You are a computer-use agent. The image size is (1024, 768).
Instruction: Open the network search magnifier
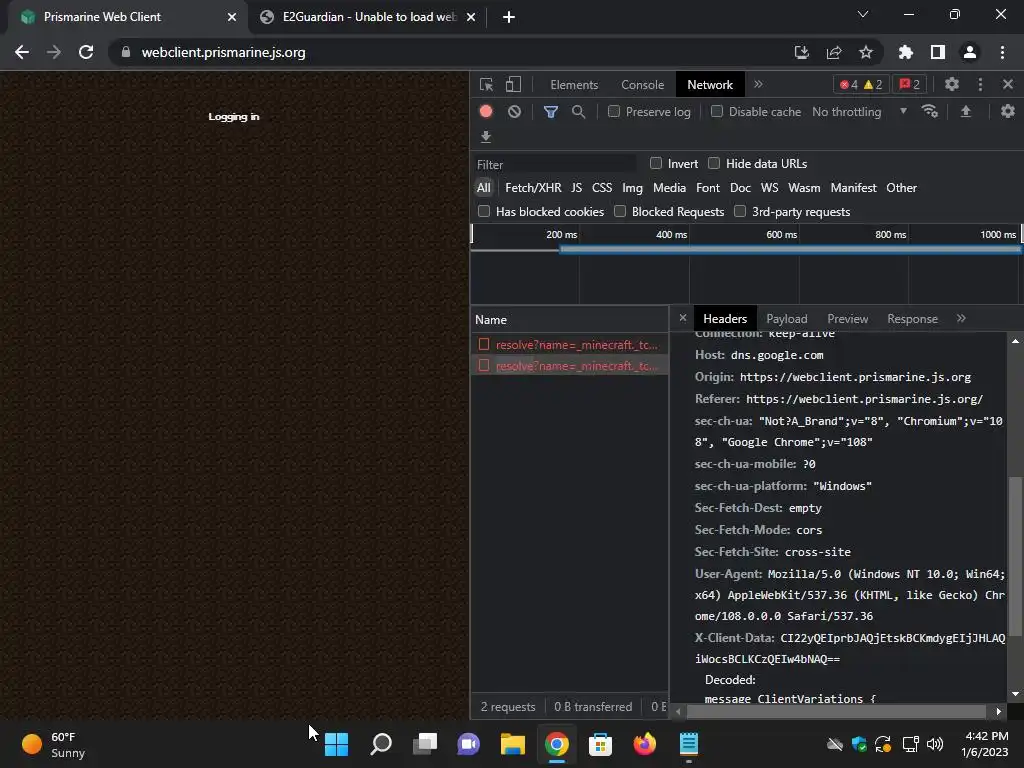(x=579, y=112)
